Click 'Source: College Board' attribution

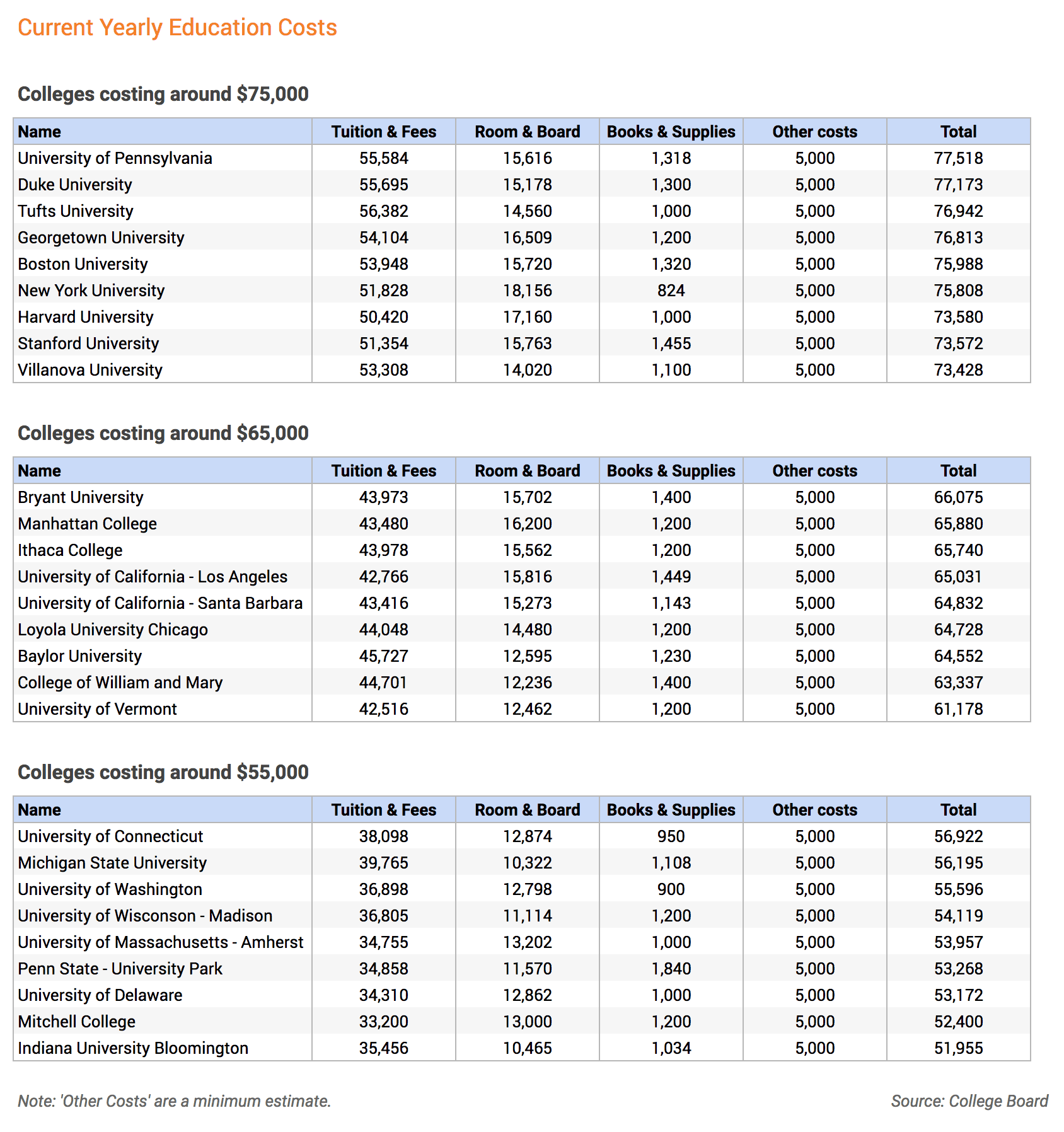tap(969, 1101)
